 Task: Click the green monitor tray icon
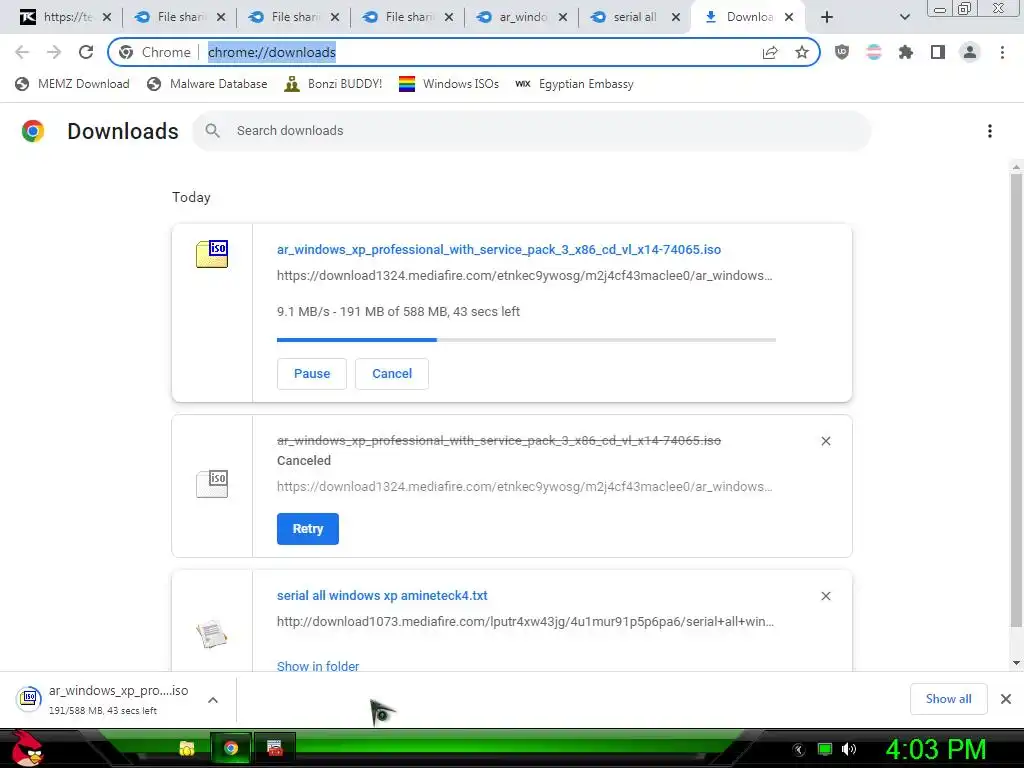tap(825, 749)
